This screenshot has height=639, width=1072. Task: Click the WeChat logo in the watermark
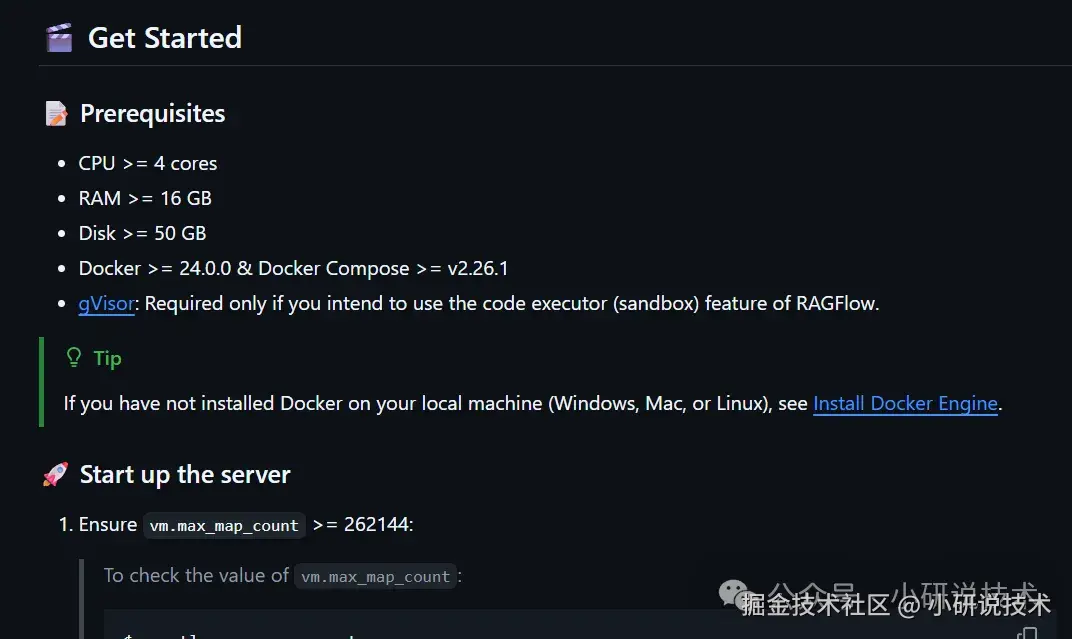click(736, 593)
